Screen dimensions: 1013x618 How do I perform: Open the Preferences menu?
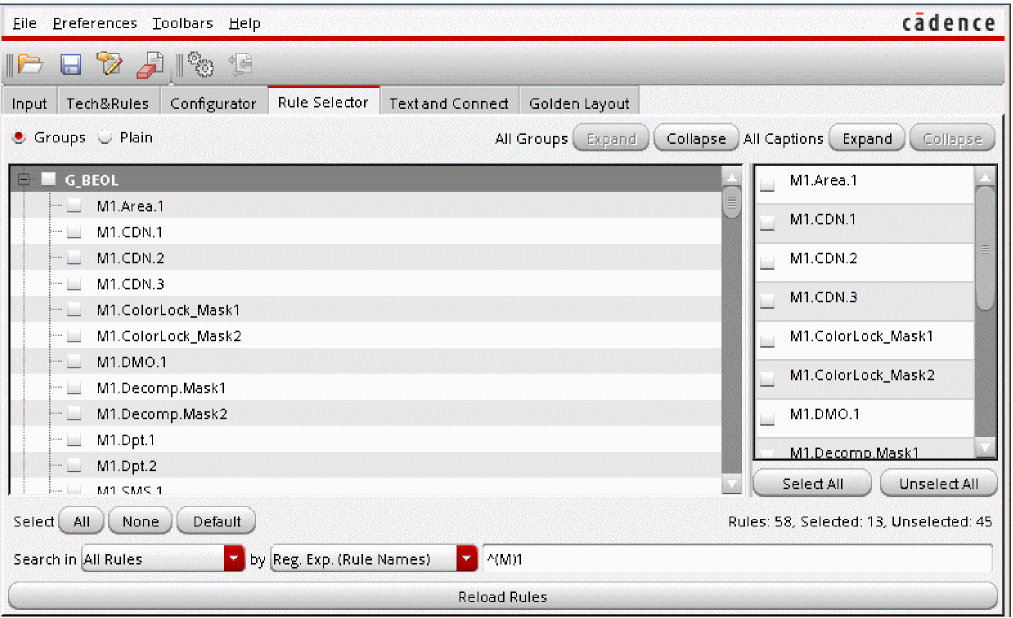(x=95, y=23)
